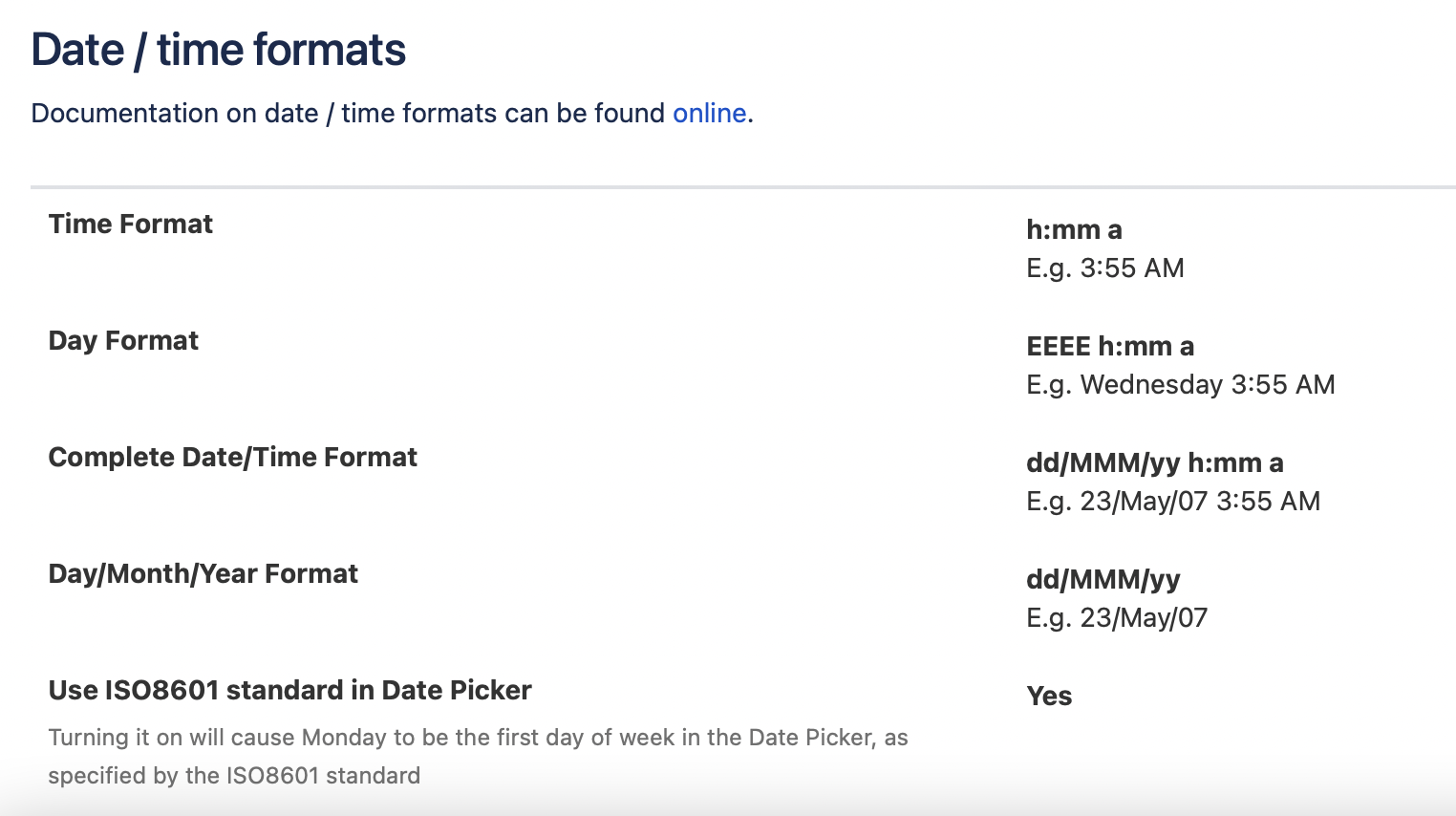Click the "h:mm a" Time Format value
Image resolution: width=1456 pixels, height=816 pixels.
pos(1073,229)
